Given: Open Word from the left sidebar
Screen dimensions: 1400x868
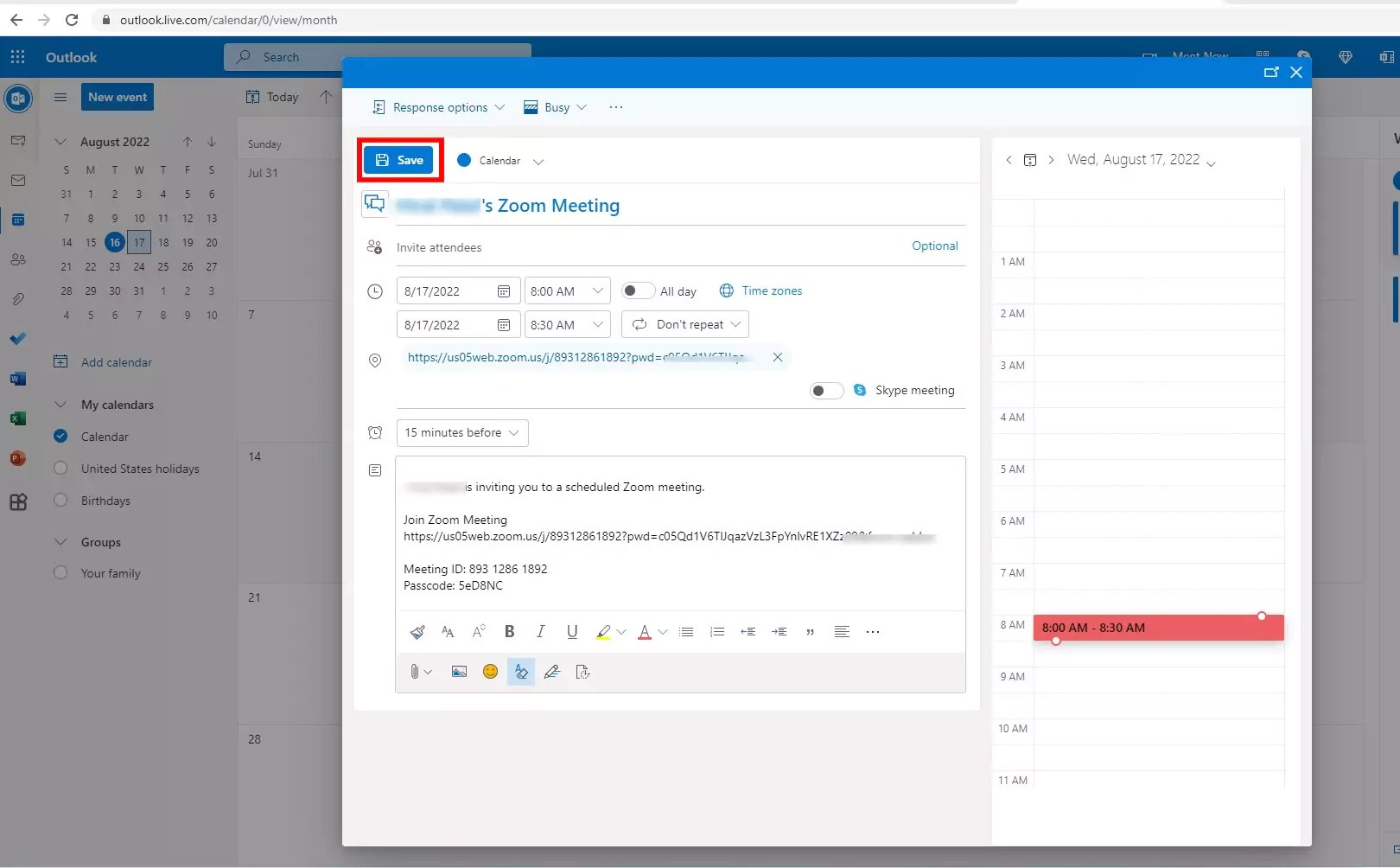Looking at the screenshot, I should [x=18, y=379].
